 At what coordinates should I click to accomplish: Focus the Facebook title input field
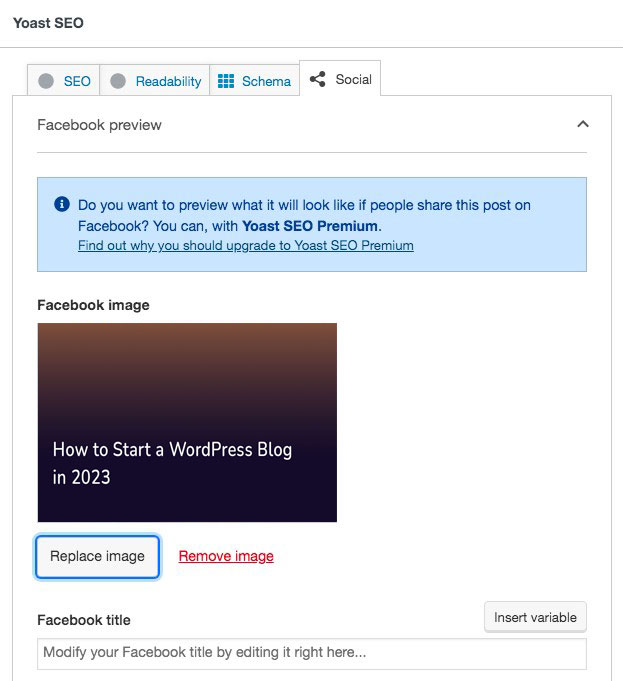point(312,653)
